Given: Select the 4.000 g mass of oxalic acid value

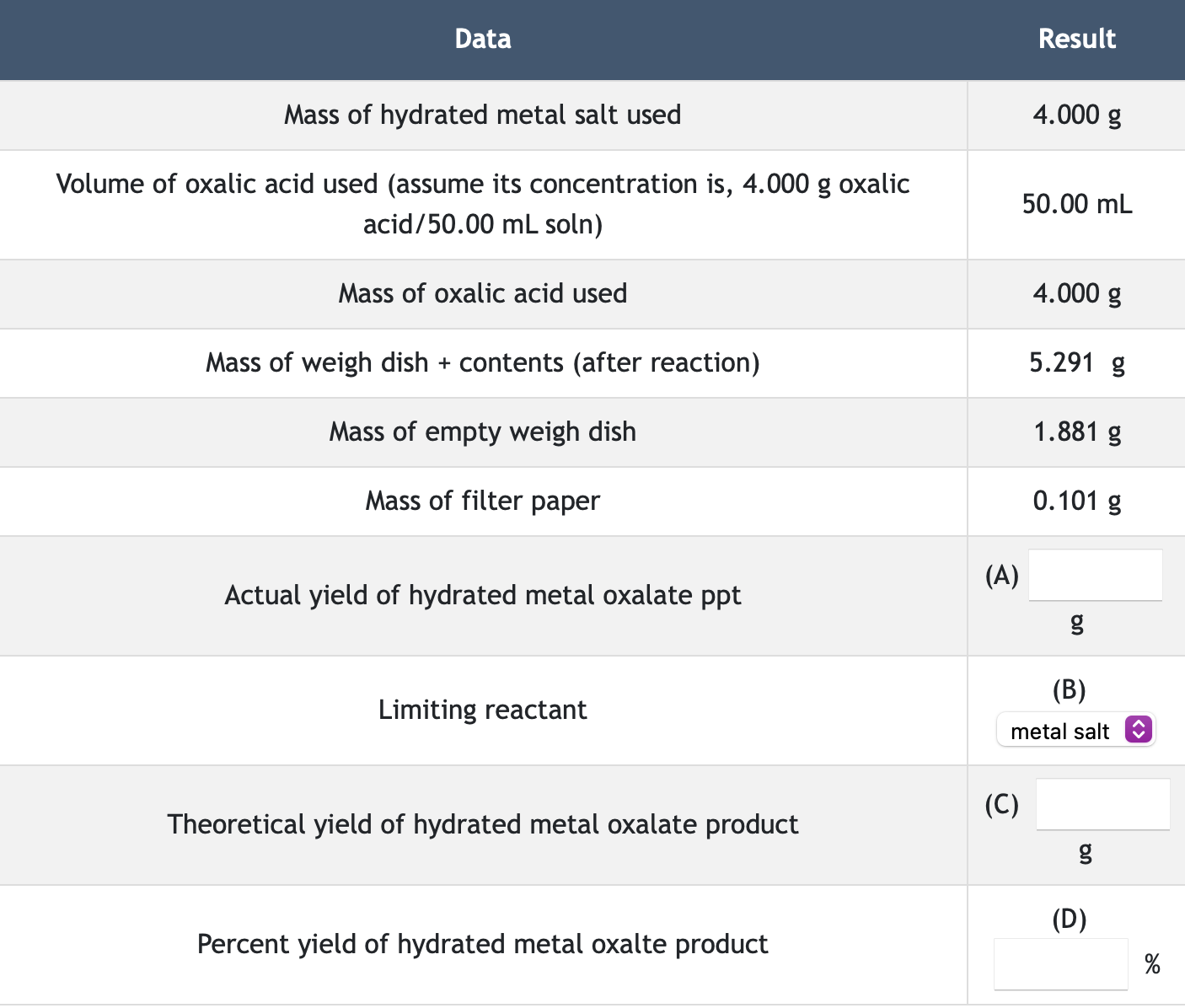Looking at the screenshot, I should click(1077, 293).
